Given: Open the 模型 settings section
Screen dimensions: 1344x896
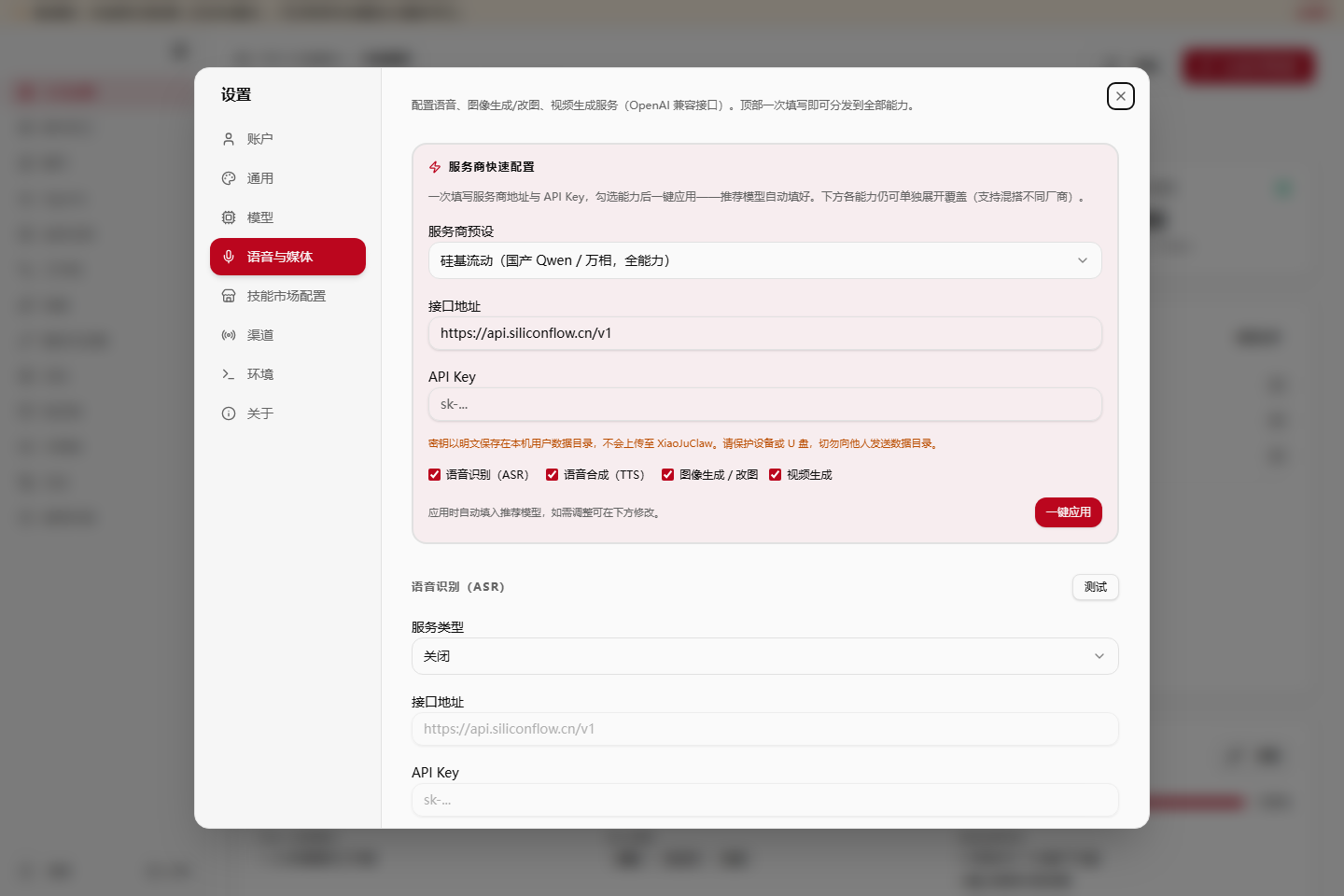Looking at the screenshot, I should pyautogui.click(x=287, y=217).
